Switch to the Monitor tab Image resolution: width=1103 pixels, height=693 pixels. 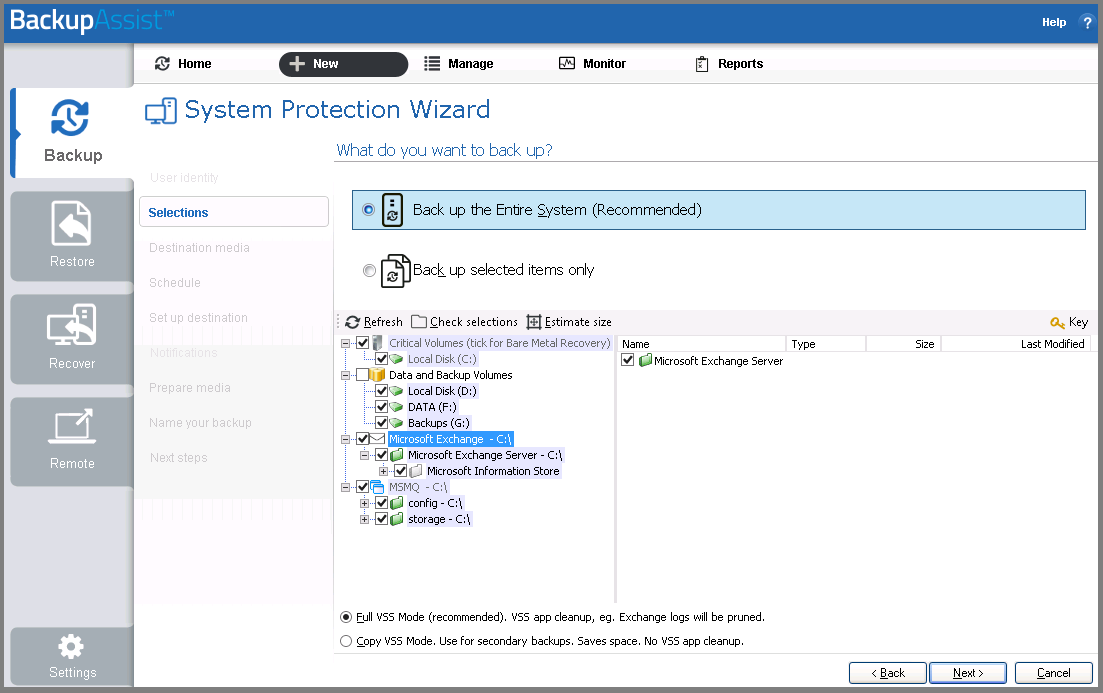(x=592, y=64)
